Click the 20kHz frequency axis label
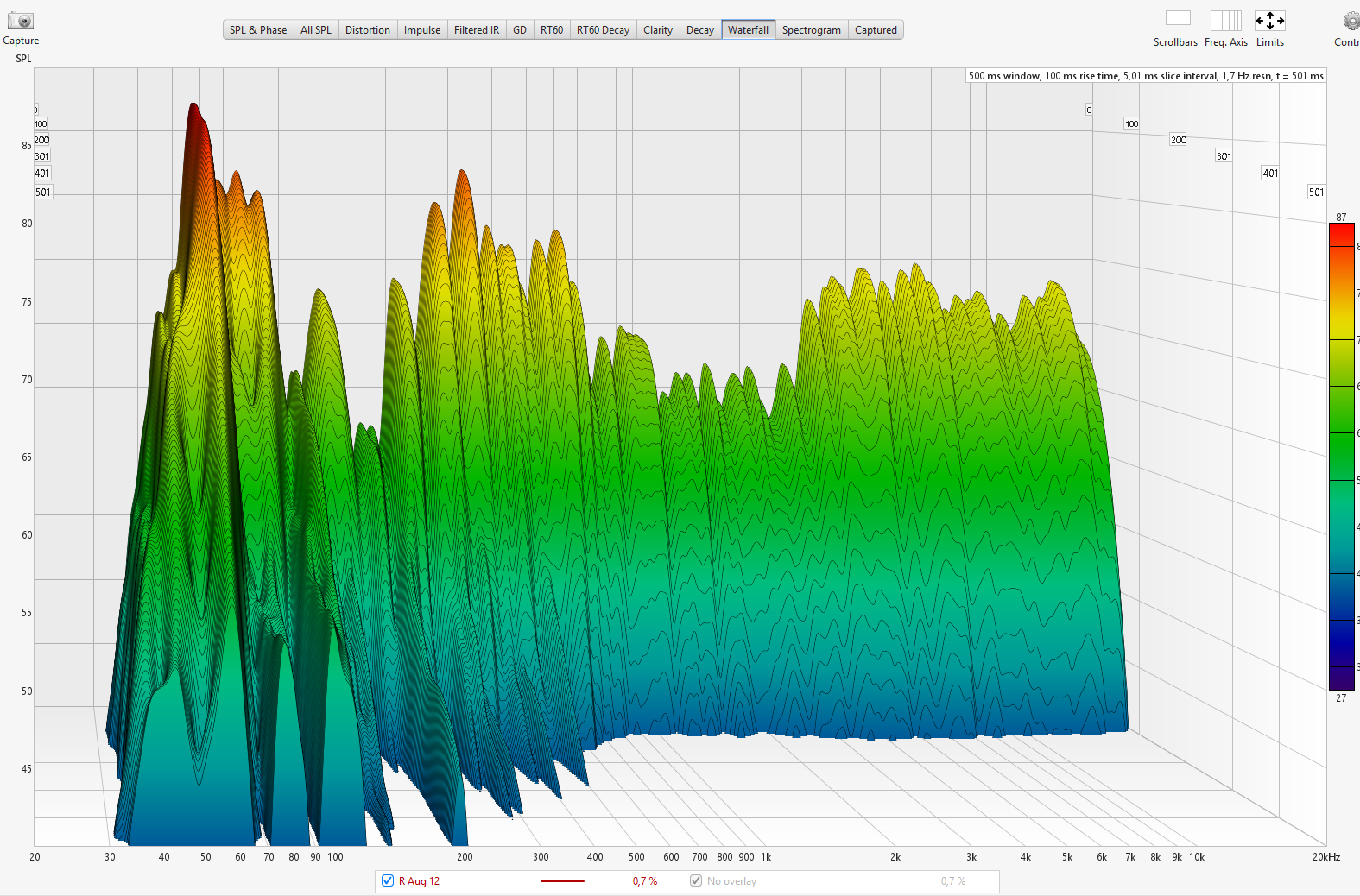 pos(1326,857)
